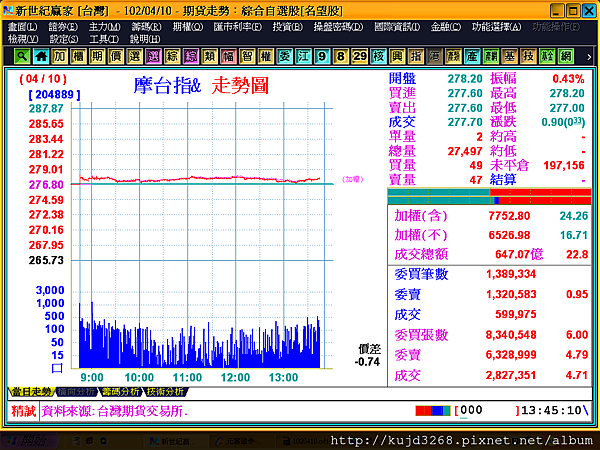Open the 金融(C) menu
The image size is (600, 450).
(x=446, y=27)
